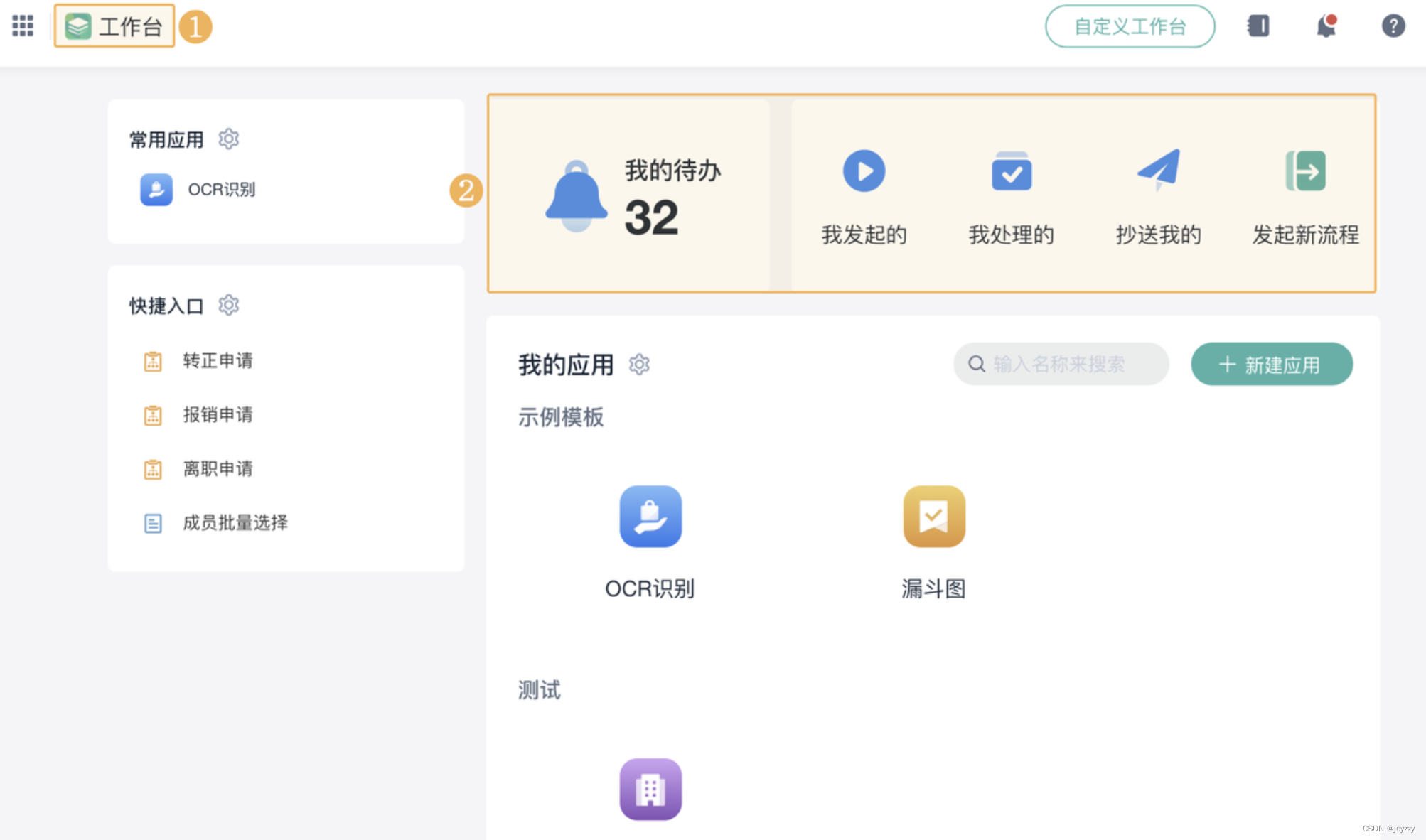
Task: Open 报销申请 shortcut
Action: coord(217,415)
